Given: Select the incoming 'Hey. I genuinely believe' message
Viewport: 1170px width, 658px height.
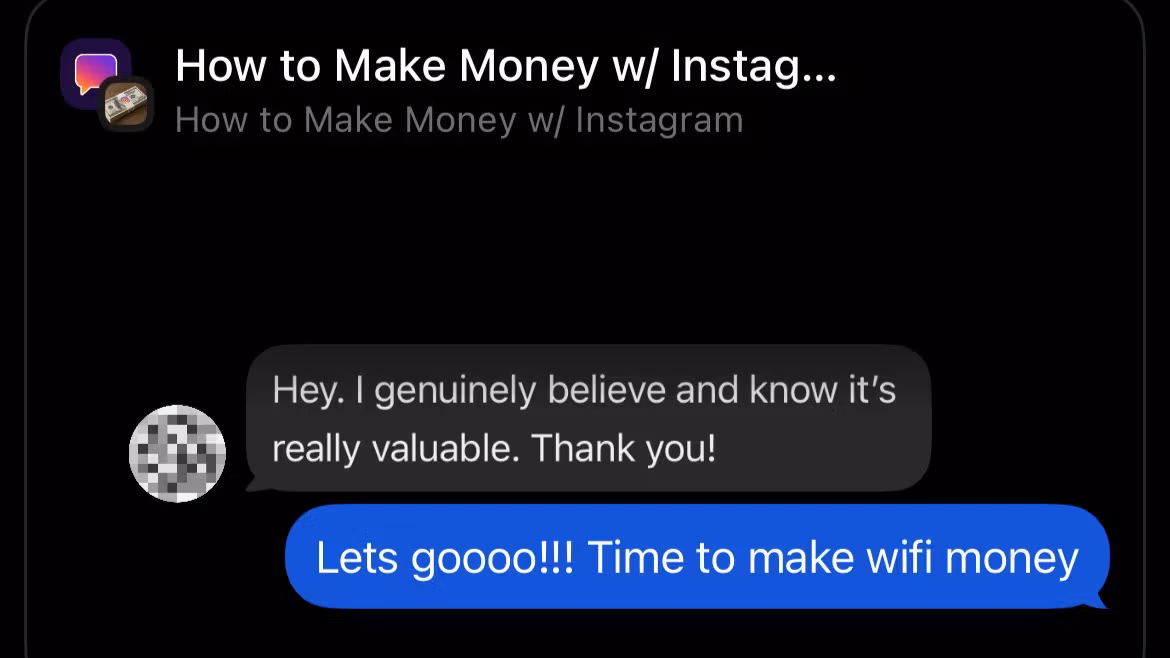Looking at the screenshot, I should click(x=588, y=419).
